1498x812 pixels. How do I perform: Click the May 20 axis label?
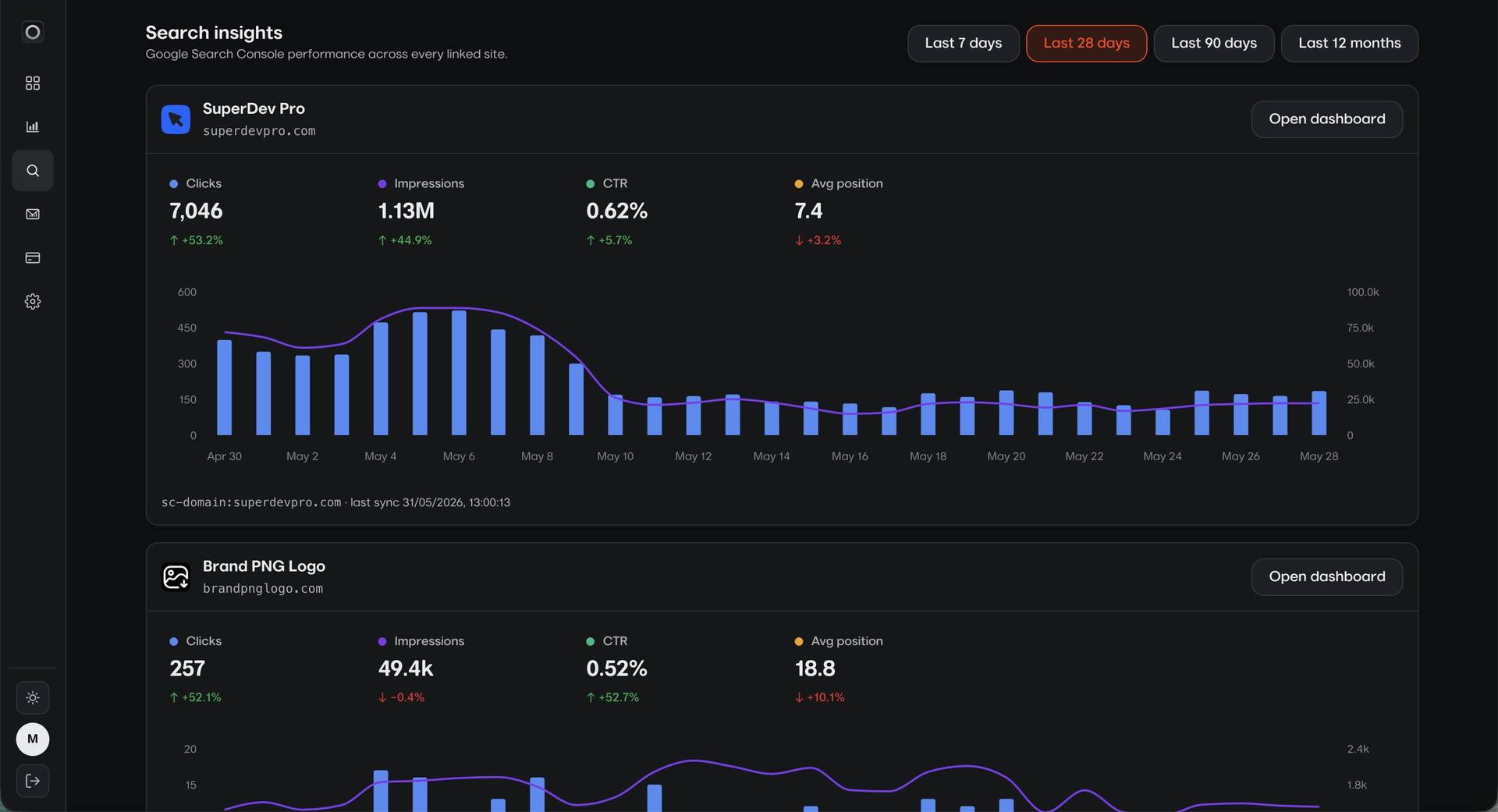tap(1006, 456)
